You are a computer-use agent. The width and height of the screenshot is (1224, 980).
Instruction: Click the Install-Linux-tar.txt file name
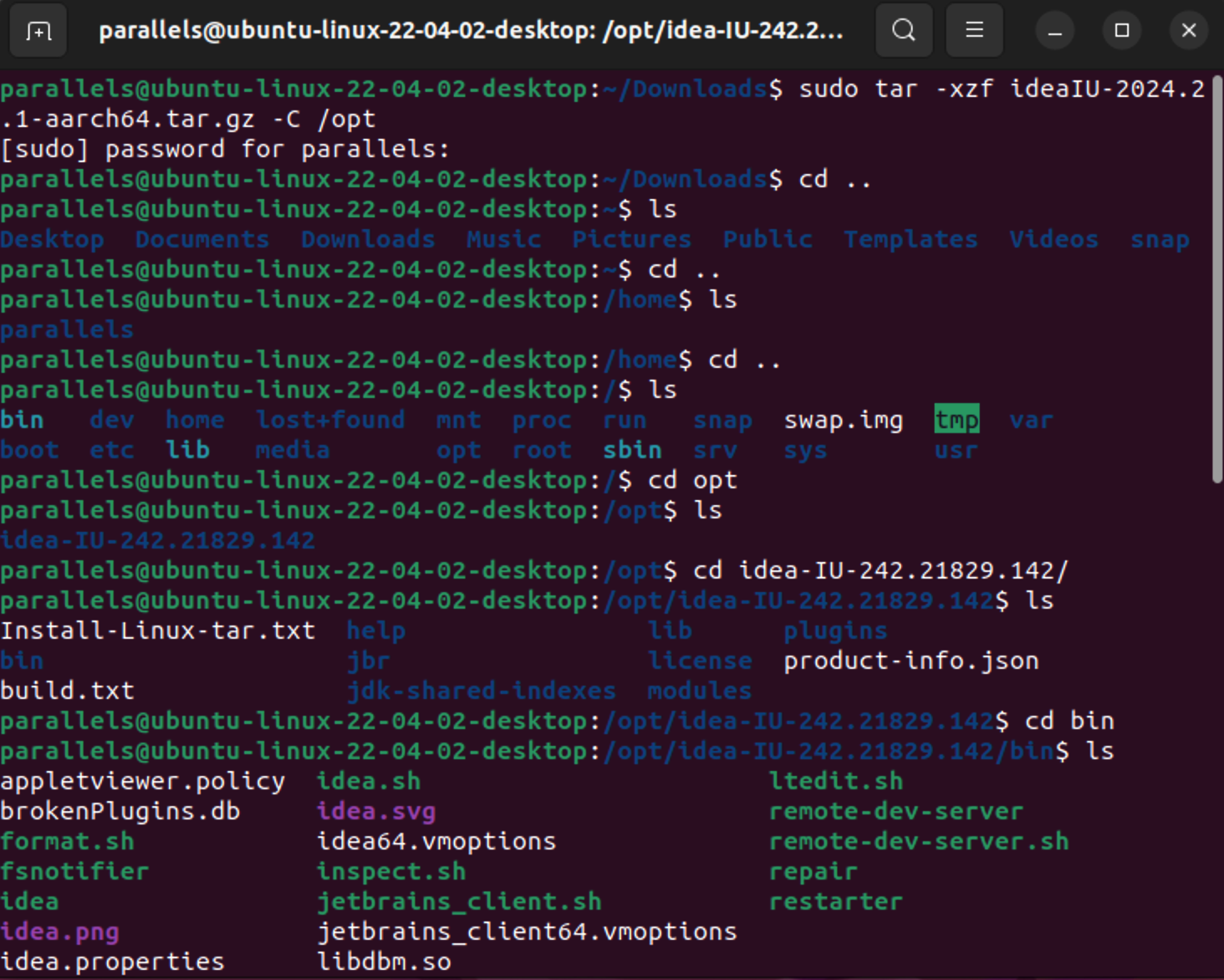click(158, 630)
